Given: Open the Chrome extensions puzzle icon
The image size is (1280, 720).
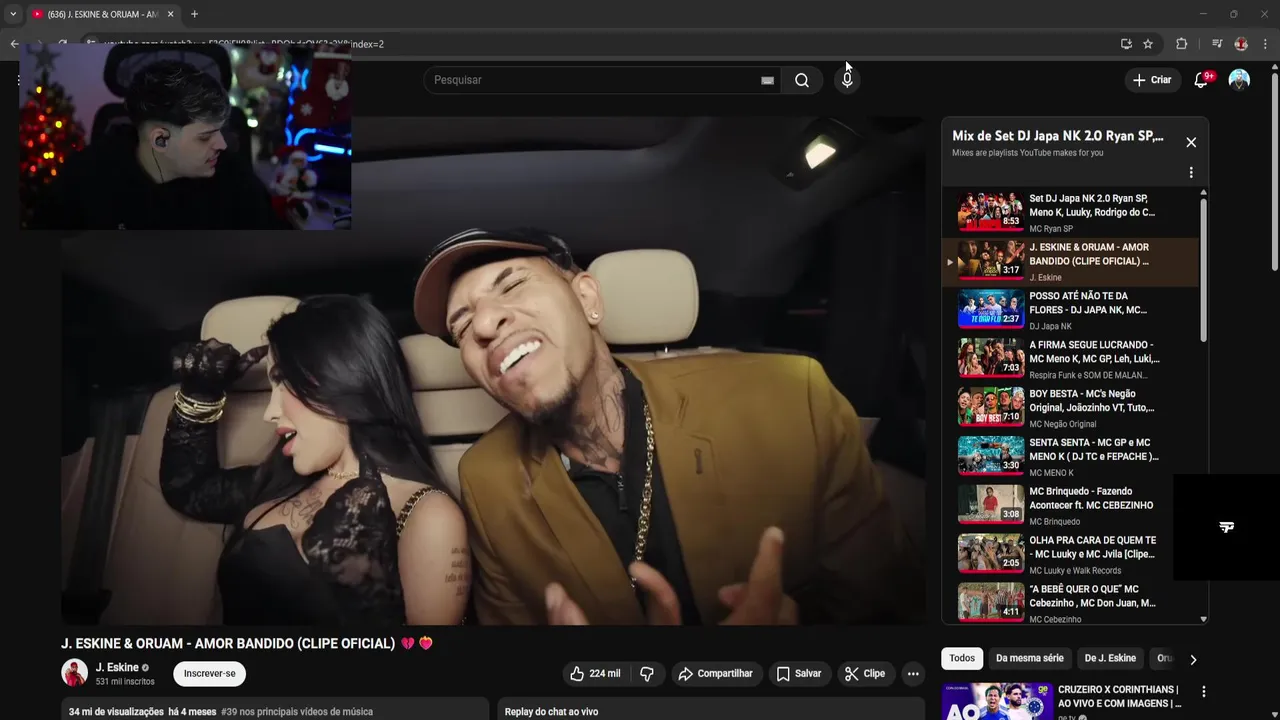Looking at the screenshot, I should (1181, 44).
